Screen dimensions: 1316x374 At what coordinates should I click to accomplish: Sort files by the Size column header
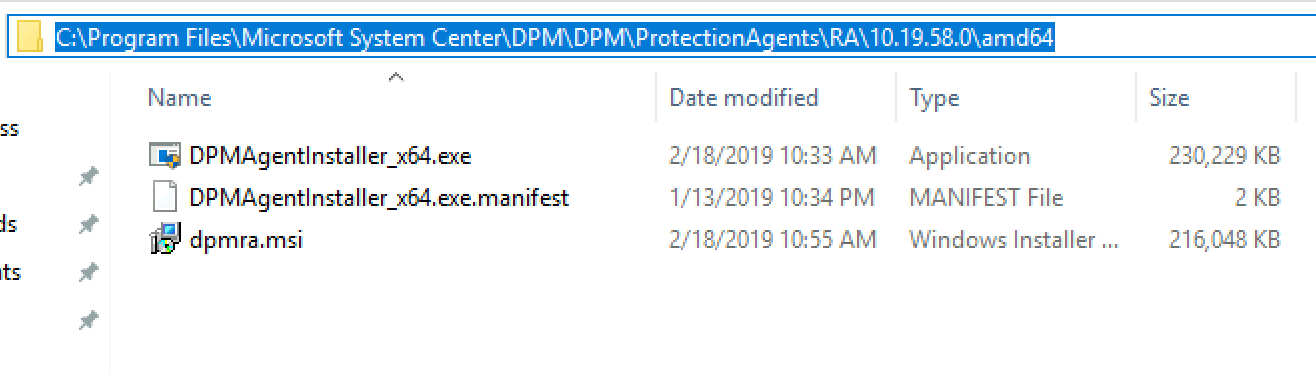pyautogui.click(x=1169, y=98)
